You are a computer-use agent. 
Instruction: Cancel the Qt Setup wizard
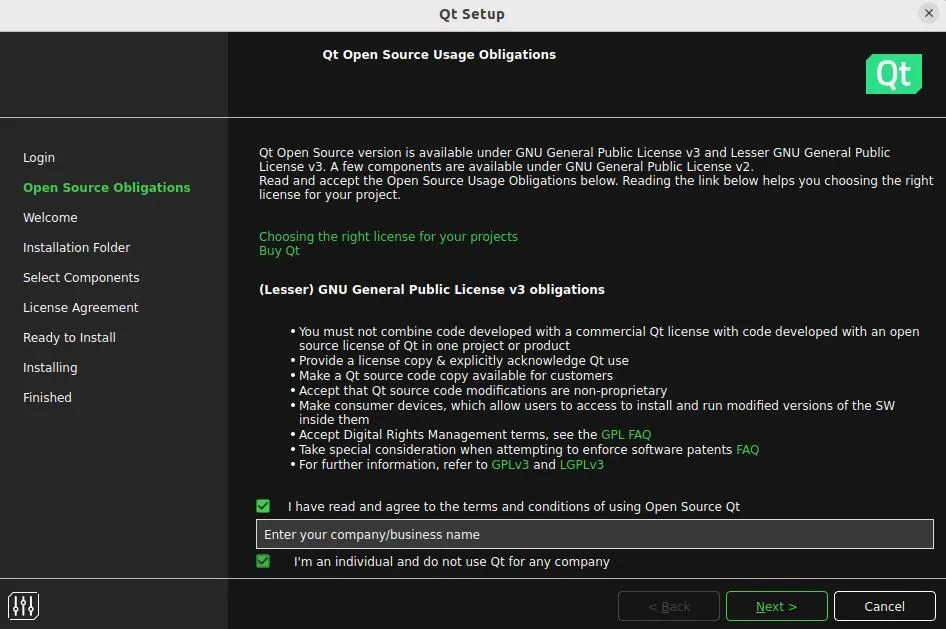coord(884,606)
